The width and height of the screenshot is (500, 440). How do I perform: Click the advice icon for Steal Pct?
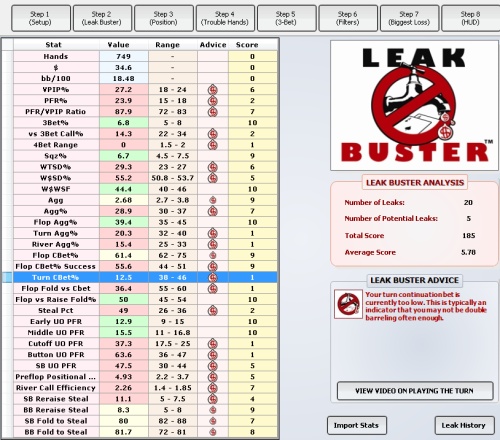[x=213, y=311]
